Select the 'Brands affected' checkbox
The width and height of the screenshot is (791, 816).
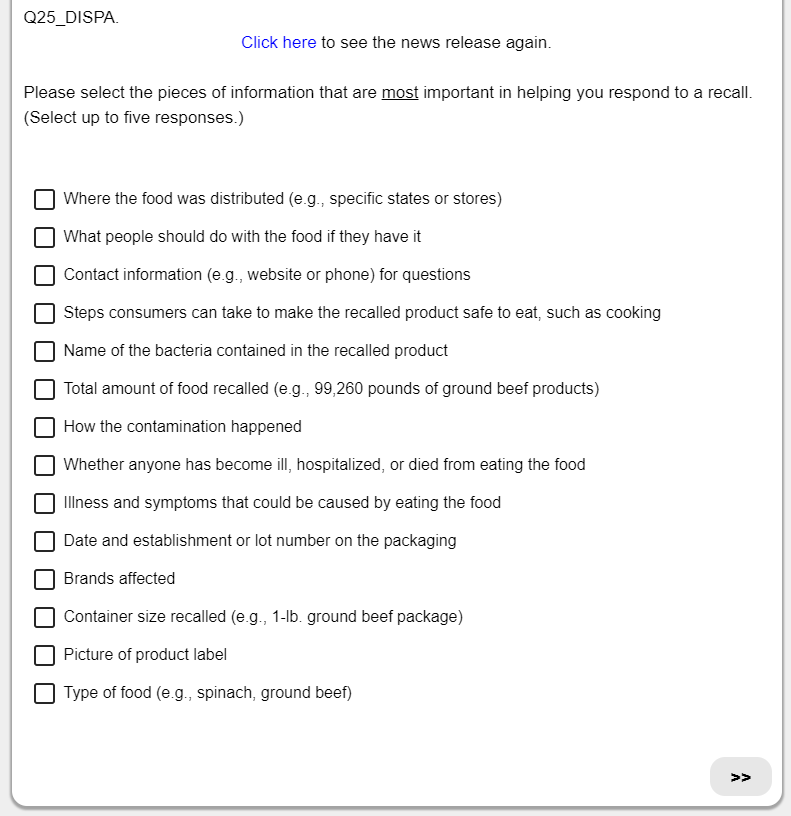45,579
